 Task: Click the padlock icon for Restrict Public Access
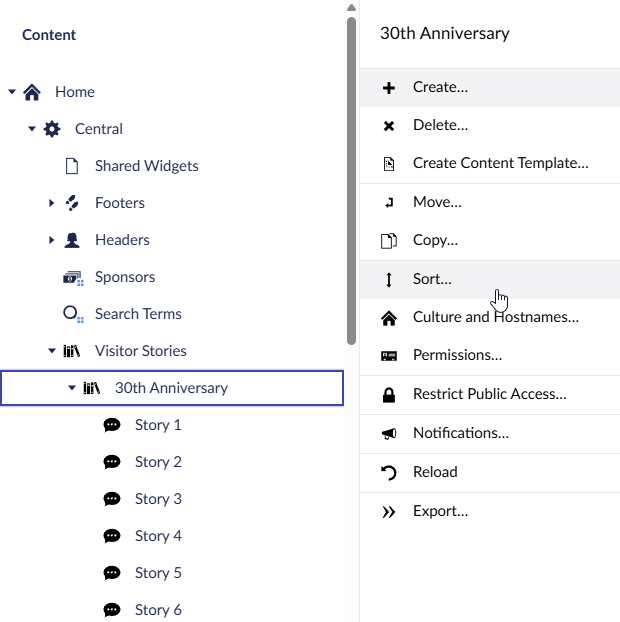click(x=389, y=395)
